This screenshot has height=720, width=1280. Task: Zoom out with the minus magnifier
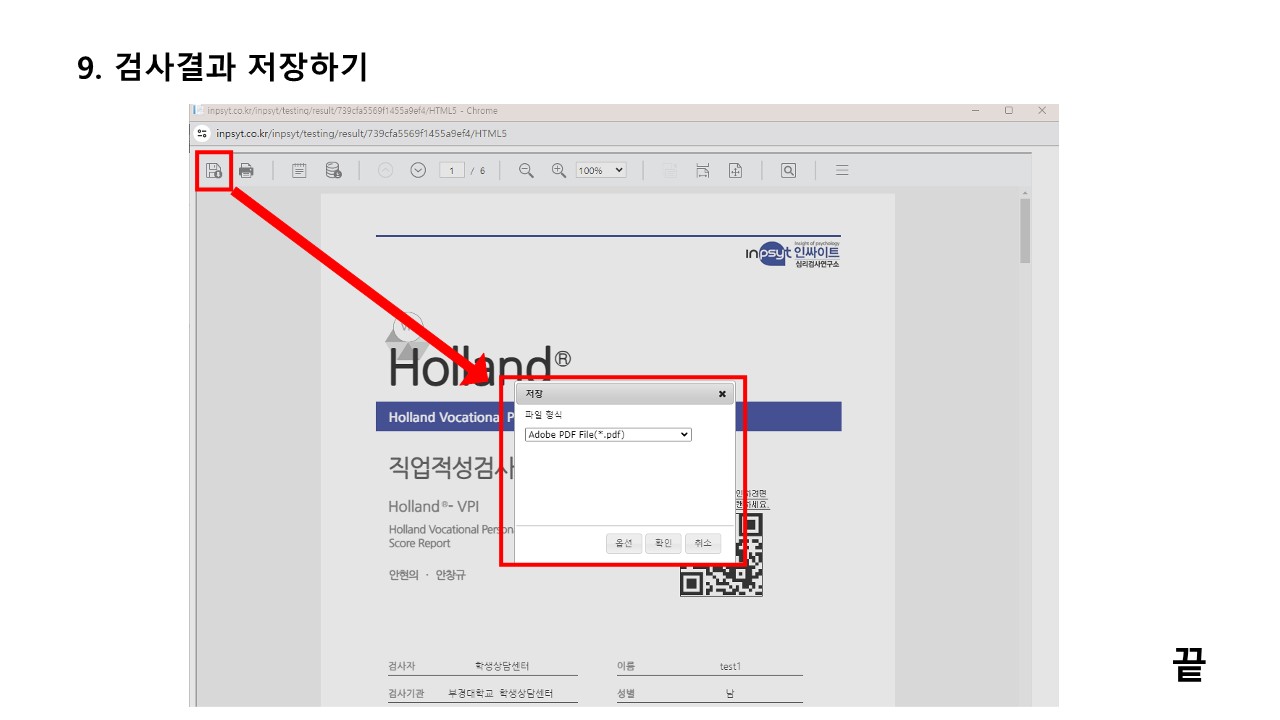pyautogui.click(x=526, y=170)
